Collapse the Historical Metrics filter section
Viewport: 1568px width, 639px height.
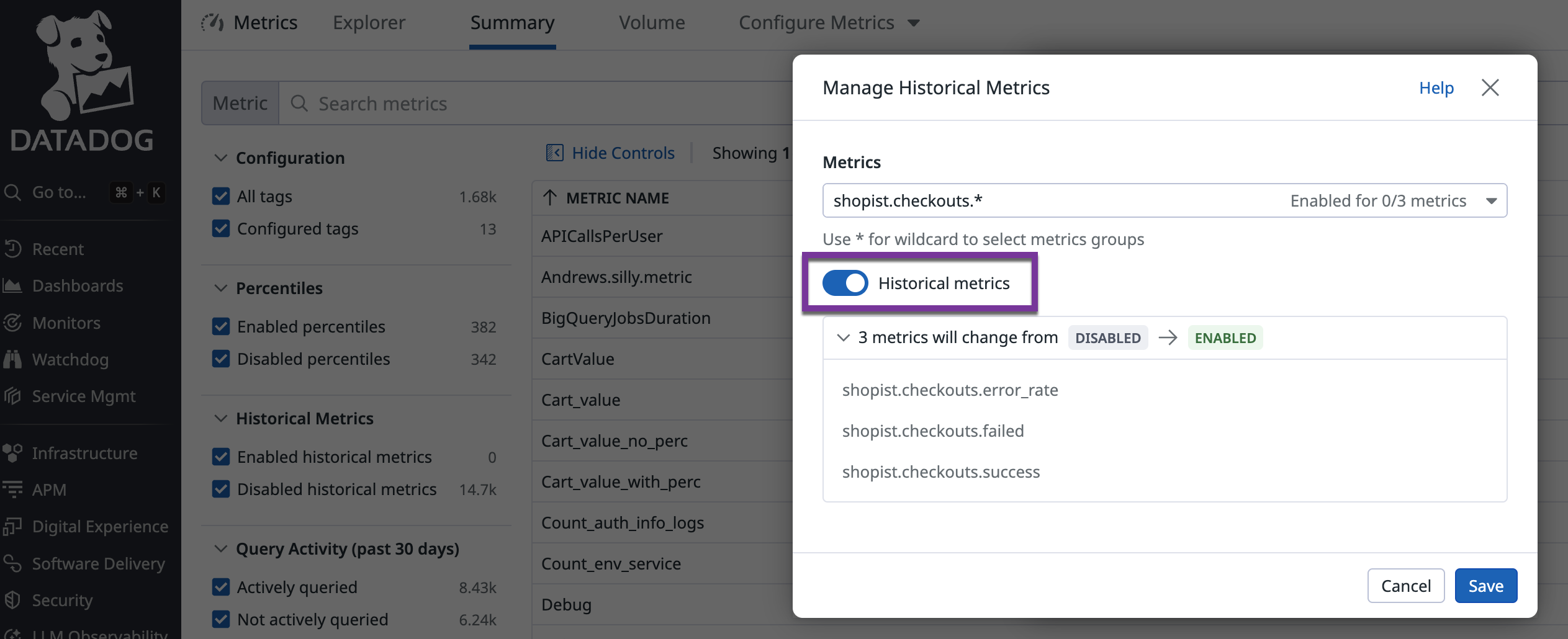pos(220,418)
